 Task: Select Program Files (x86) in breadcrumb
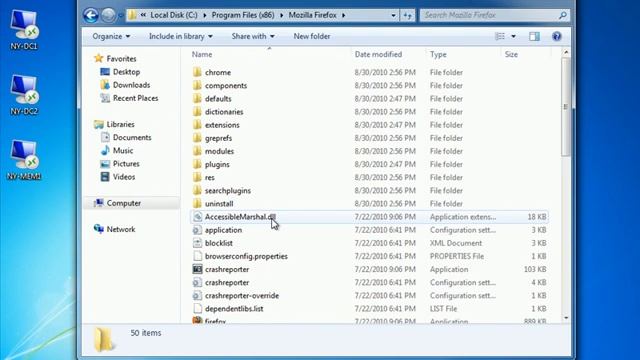click(x=243, y=15)
